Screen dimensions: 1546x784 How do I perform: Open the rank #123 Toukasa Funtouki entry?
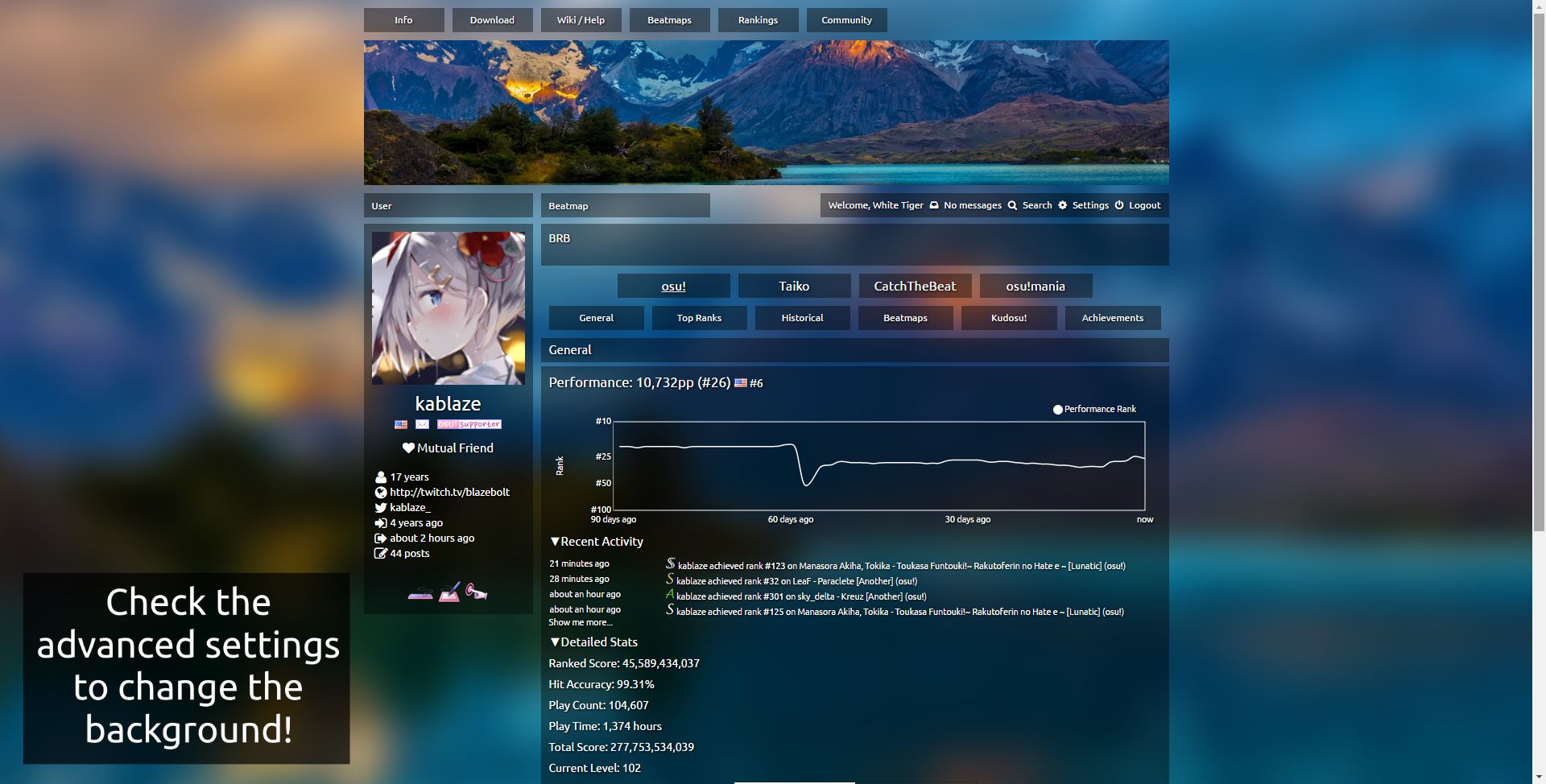click(x=902, y=566)
